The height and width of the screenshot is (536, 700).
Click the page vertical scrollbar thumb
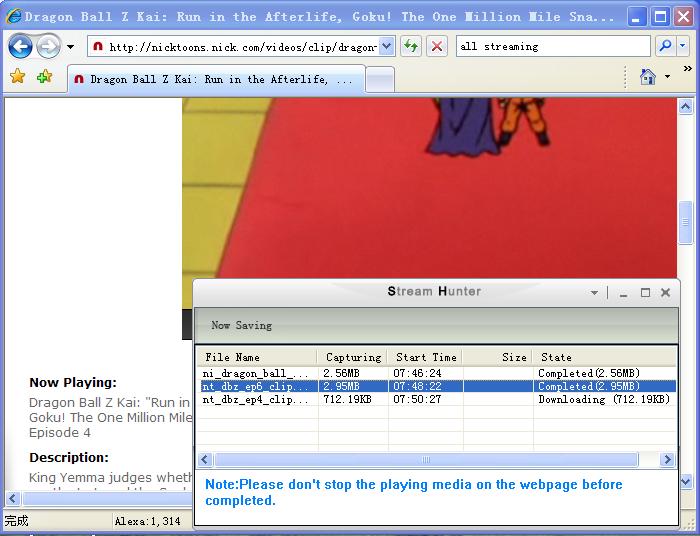686,223
